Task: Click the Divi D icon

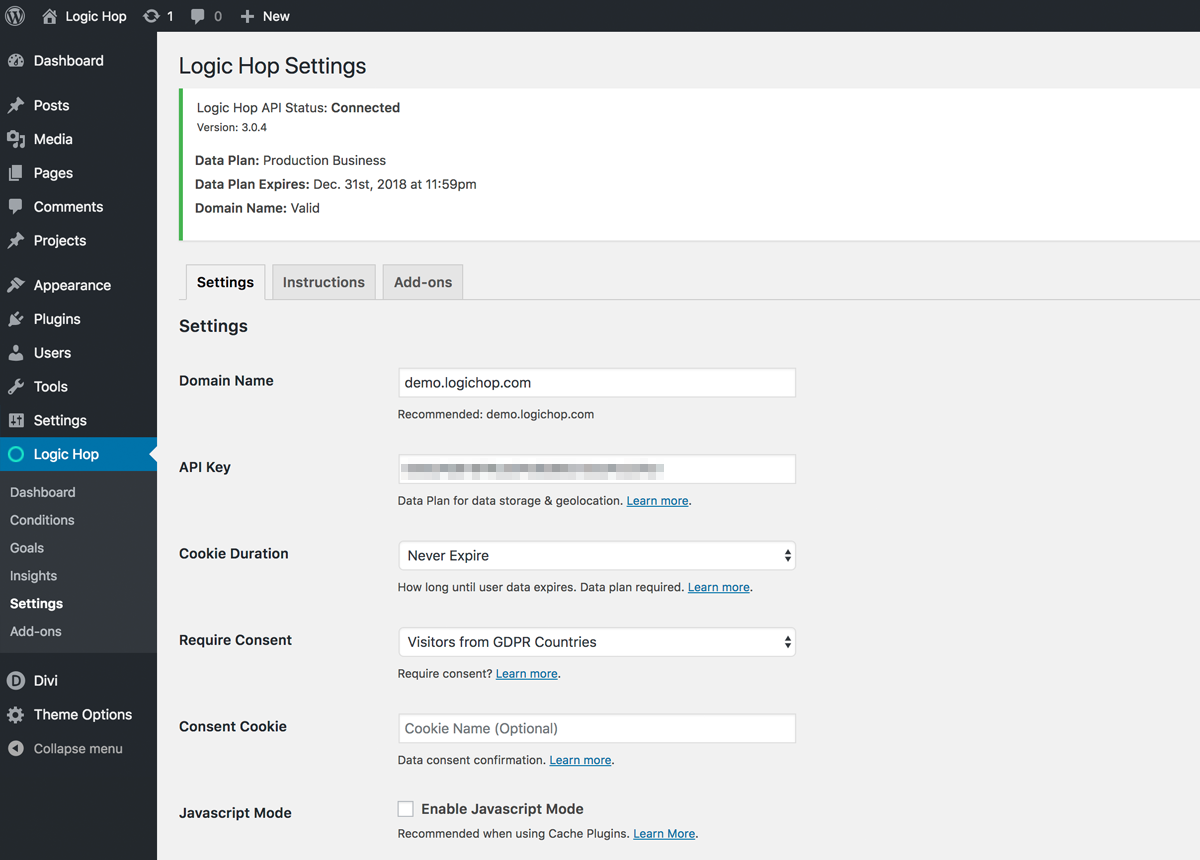Action: coord(16,681)
